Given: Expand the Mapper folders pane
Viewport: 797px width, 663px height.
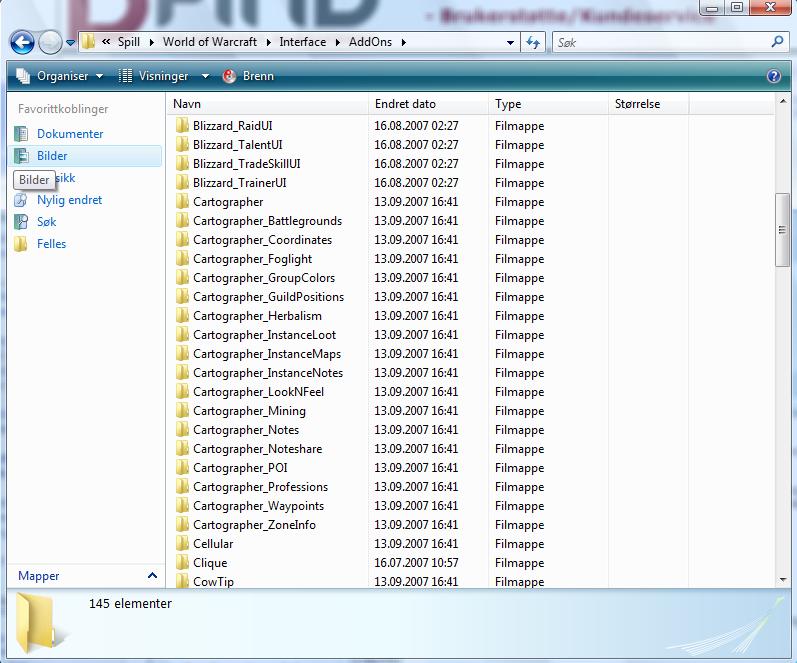Looking at the screenshot, I should [x=152, y=576].
